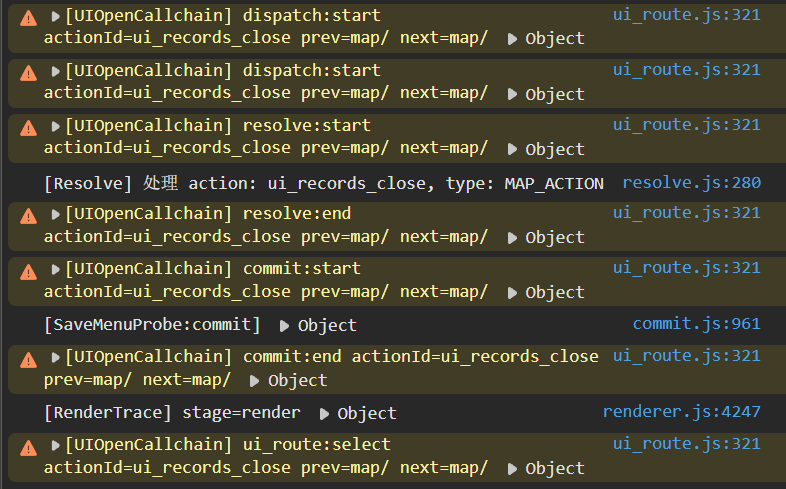Click warning icon on topmost dispatch:start row
Screen dimensions: 786x489
click(x=29, y=19)
